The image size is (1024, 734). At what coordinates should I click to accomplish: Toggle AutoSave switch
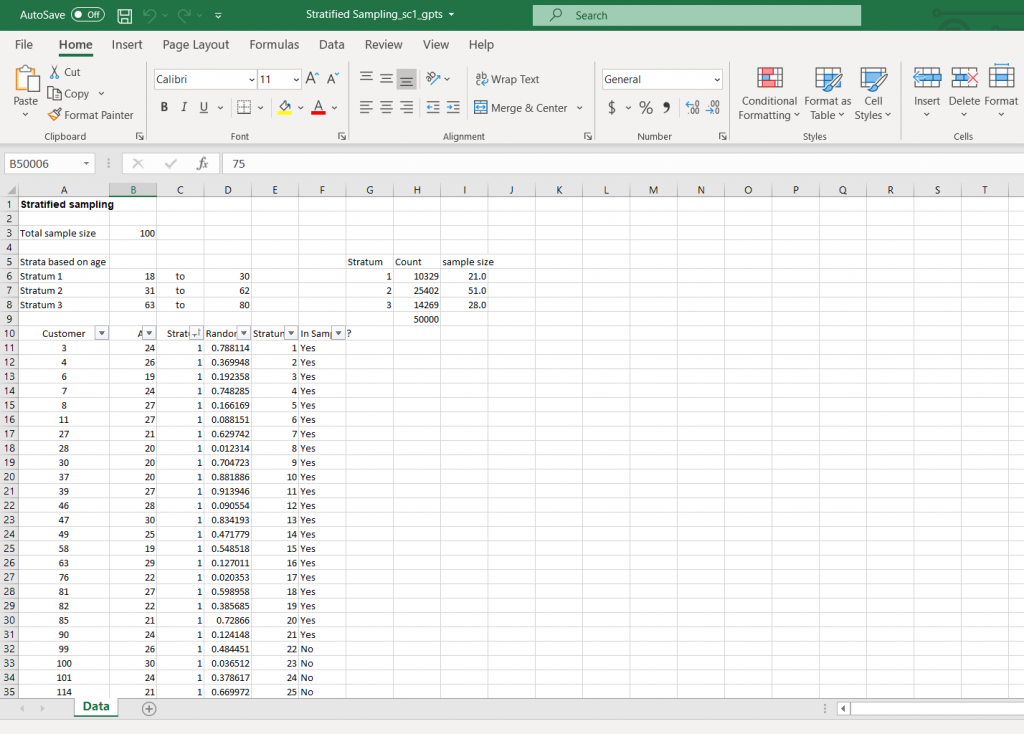[x=88, y=14]
